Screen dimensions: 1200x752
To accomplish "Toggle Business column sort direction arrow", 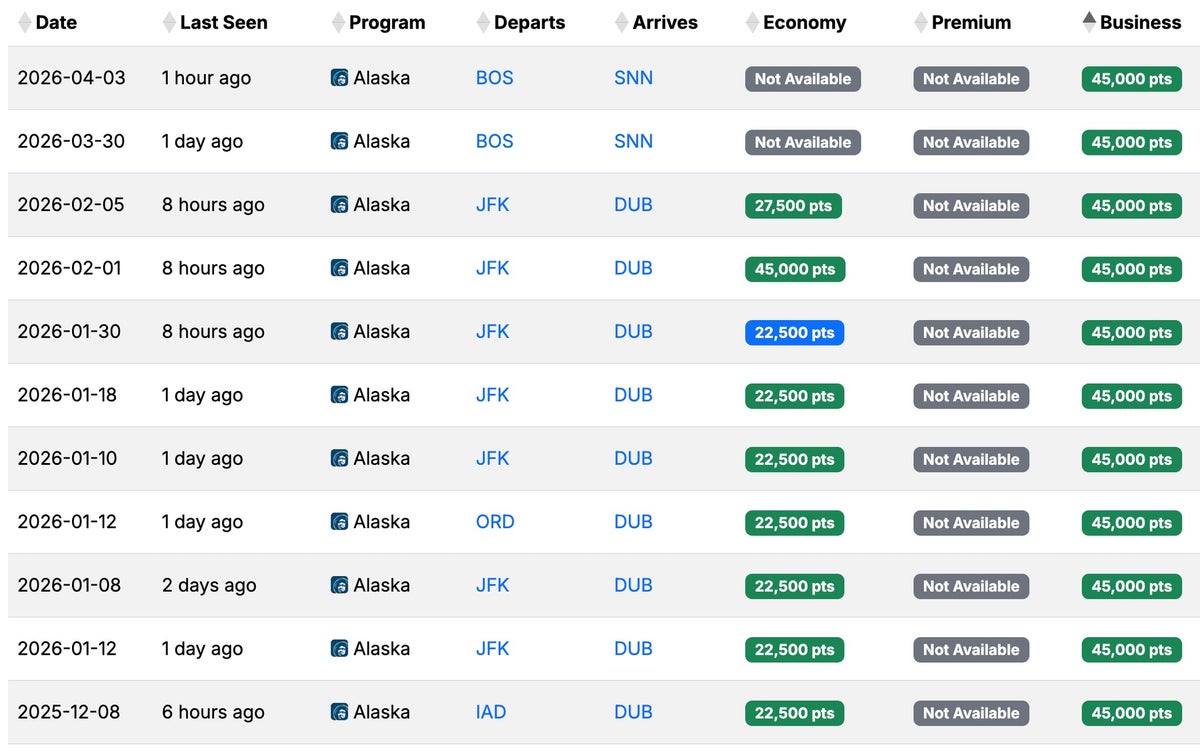I will point(1089,23).
